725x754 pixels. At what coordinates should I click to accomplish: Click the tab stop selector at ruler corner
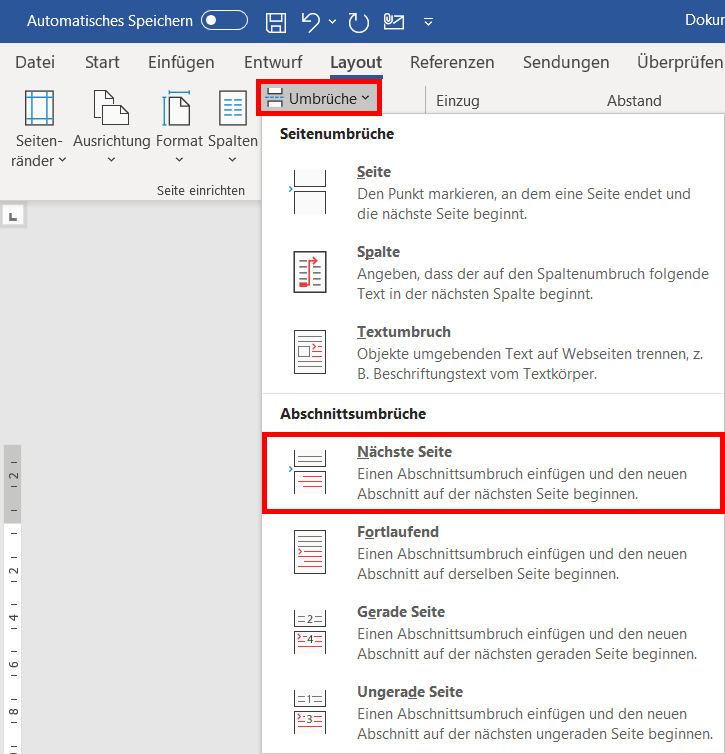tap(13, 215)
